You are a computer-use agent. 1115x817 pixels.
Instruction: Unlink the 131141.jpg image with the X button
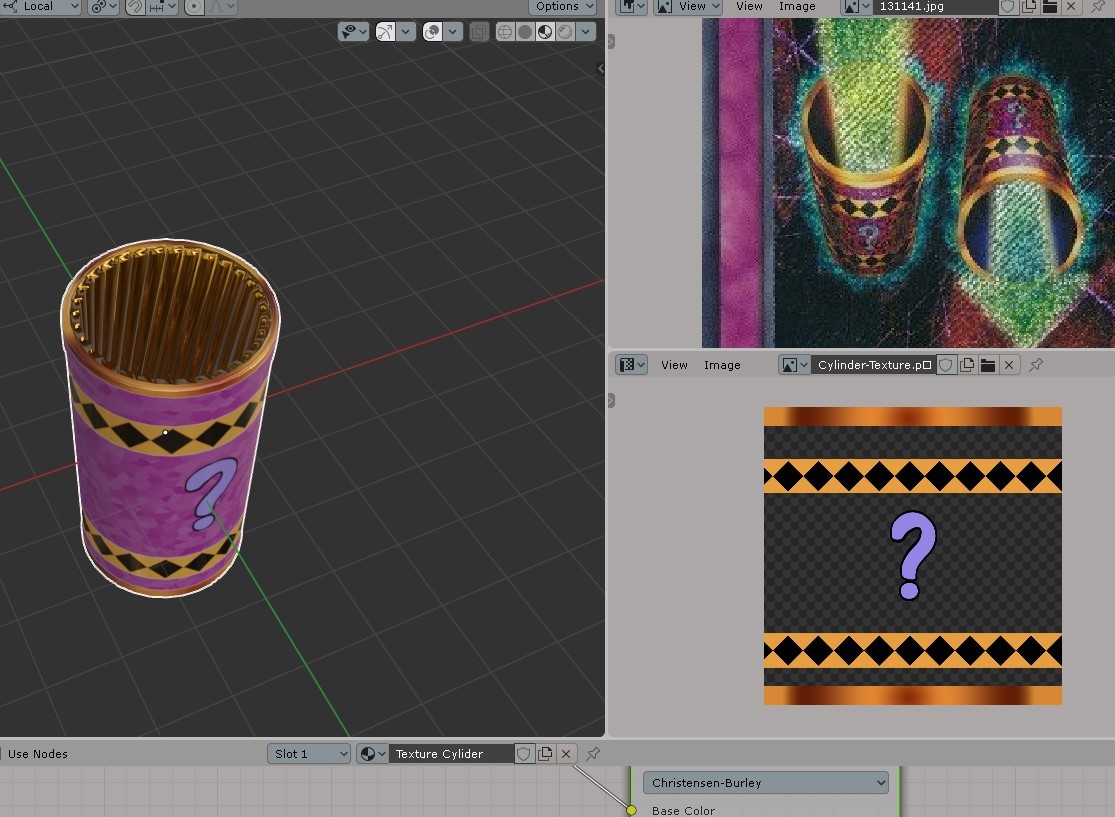[x=1070, y=7]
